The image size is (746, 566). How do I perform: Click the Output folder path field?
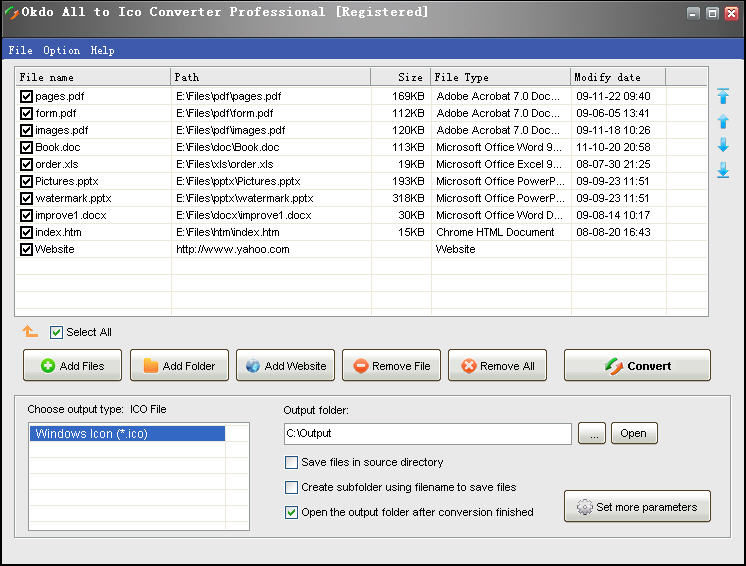(x=427, y=434)
